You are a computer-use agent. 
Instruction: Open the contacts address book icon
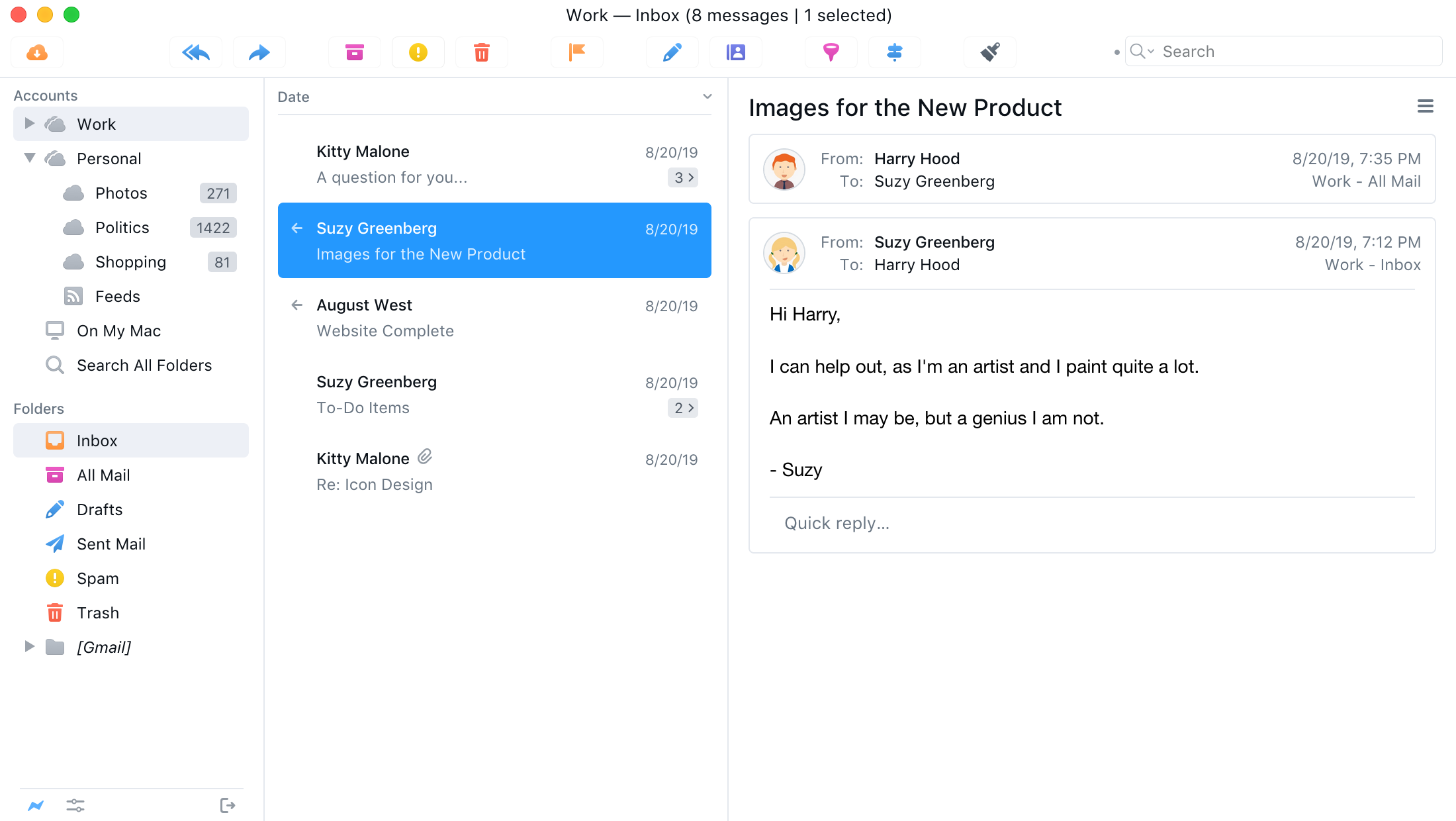[735, 52]
